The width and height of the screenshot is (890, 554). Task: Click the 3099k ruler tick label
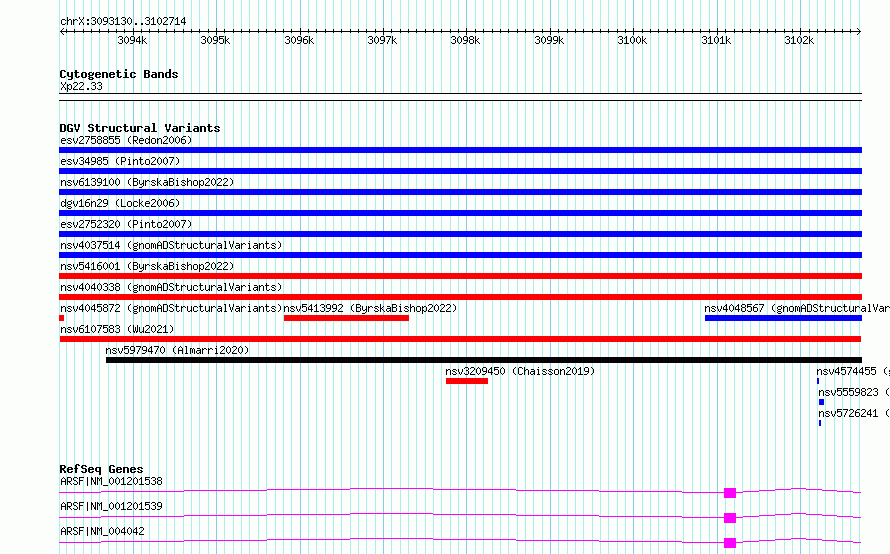549,40
